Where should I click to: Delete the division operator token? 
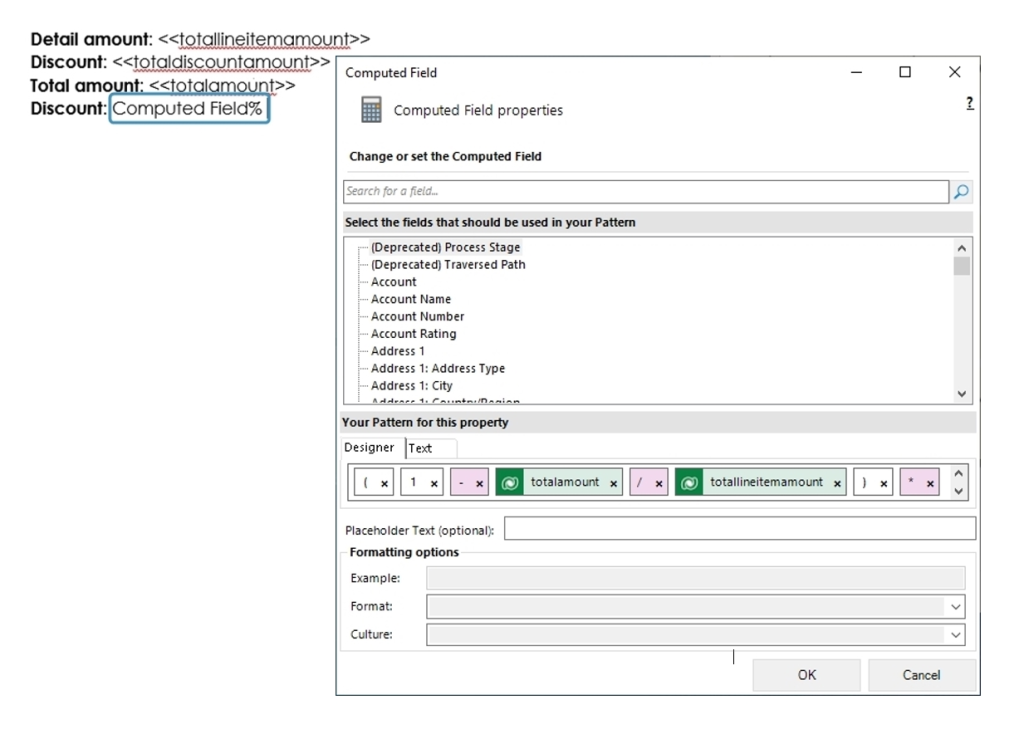[659, 484]
